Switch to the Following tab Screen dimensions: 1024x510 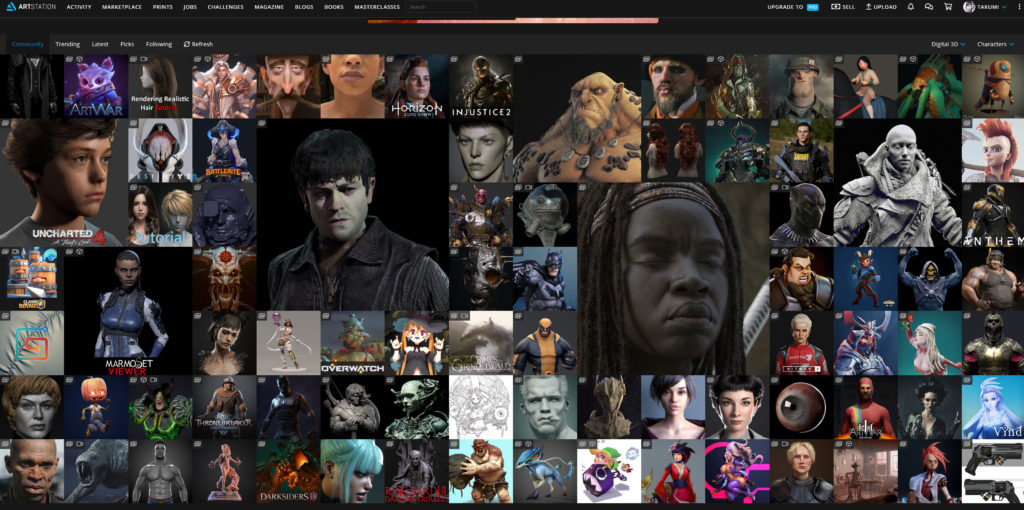pyautogui.click(x=159, y=44)
